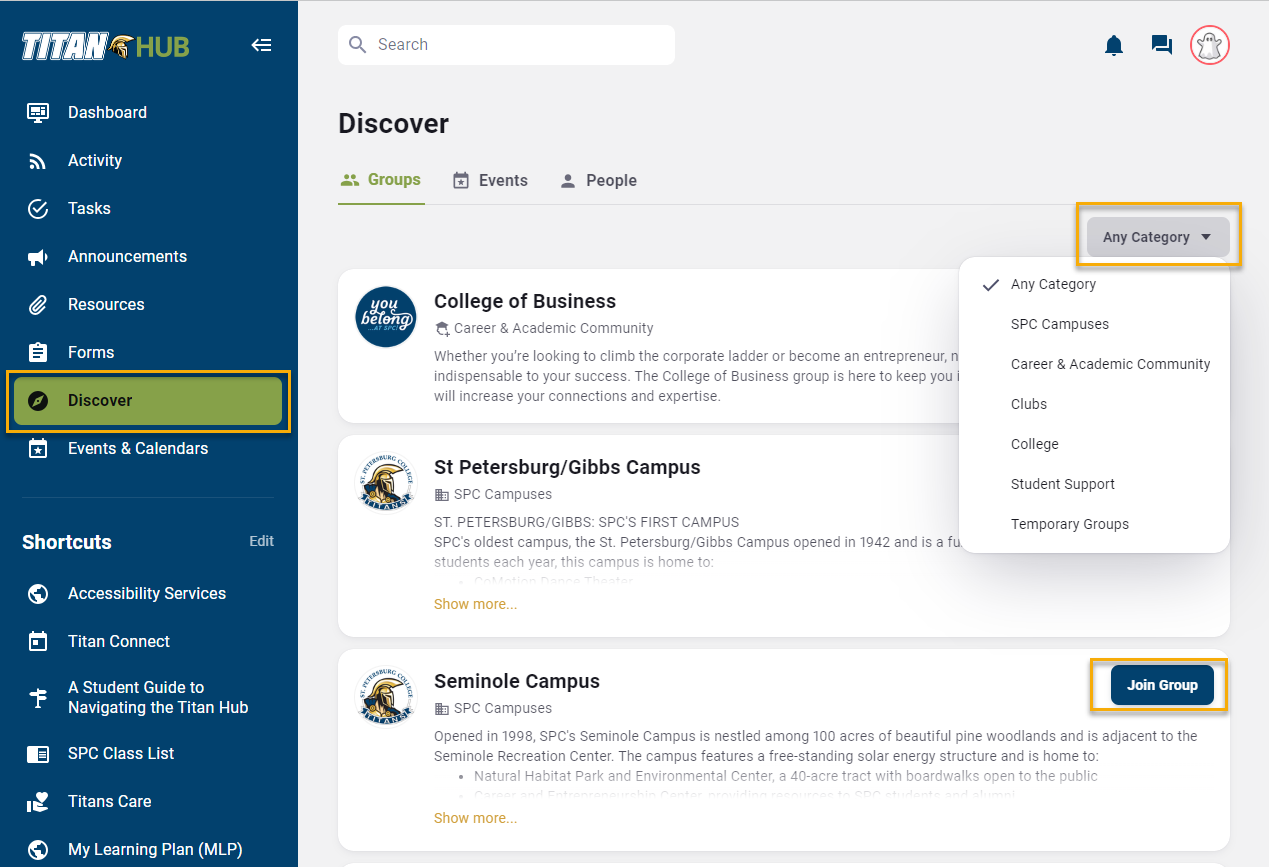Click the Tasks checkmark icon
This screenshot has width=1269, height=867.
(38, 208)
